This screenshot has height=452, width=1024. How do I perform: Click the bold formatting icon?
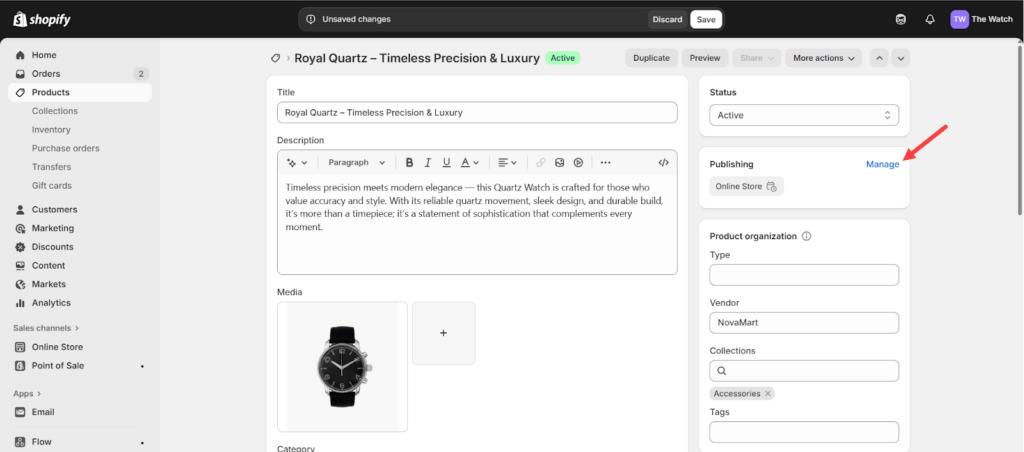409,162
